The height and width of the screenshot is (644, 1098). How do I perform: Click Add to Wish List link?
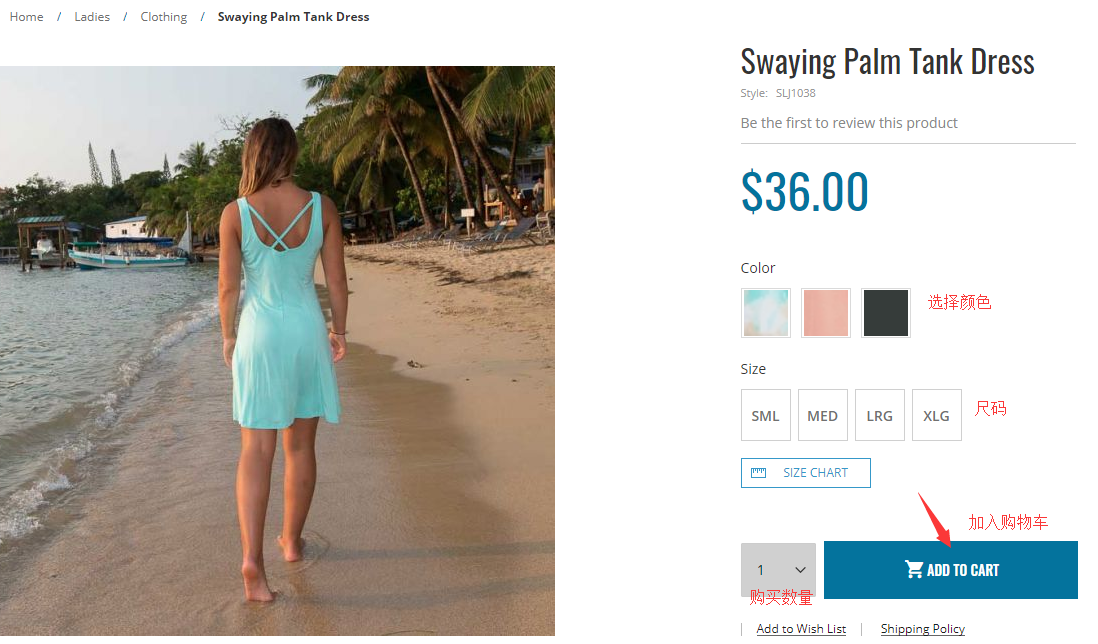coord(801,629)
